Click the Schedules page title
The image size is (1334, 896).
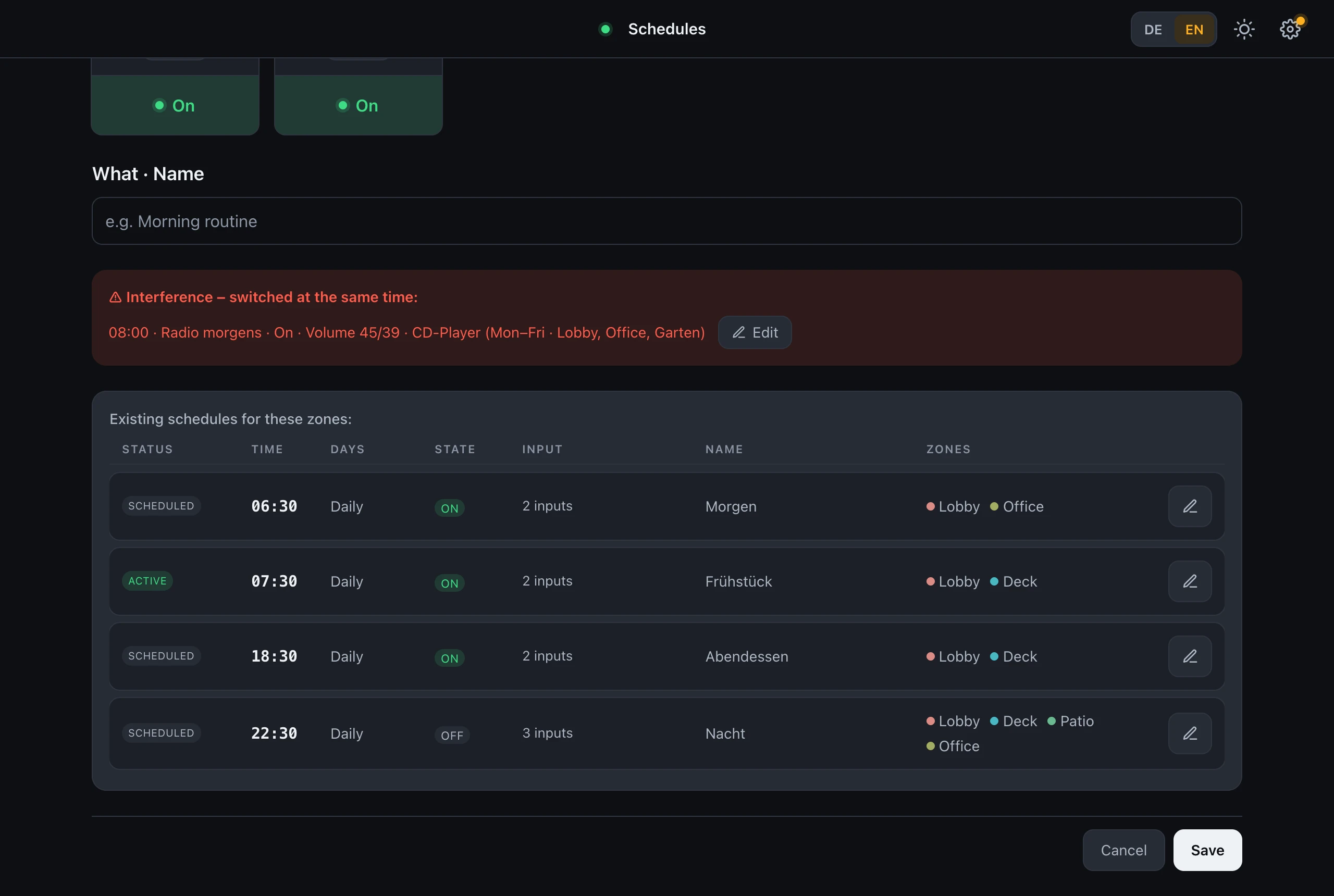click(x=666, y=29)
